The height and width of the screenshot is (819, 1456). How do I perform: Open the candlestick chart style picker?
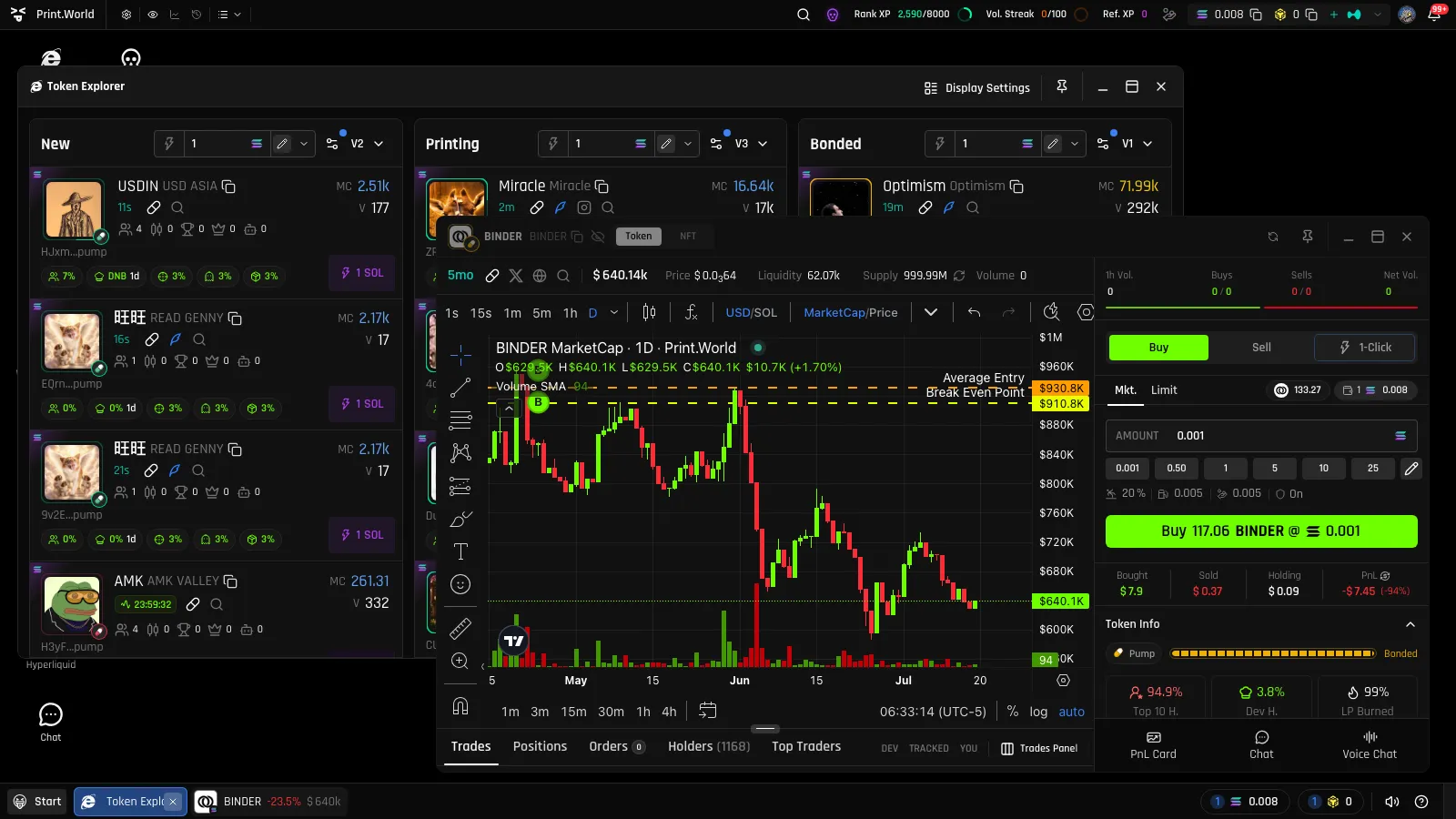(x=649, y=312)
